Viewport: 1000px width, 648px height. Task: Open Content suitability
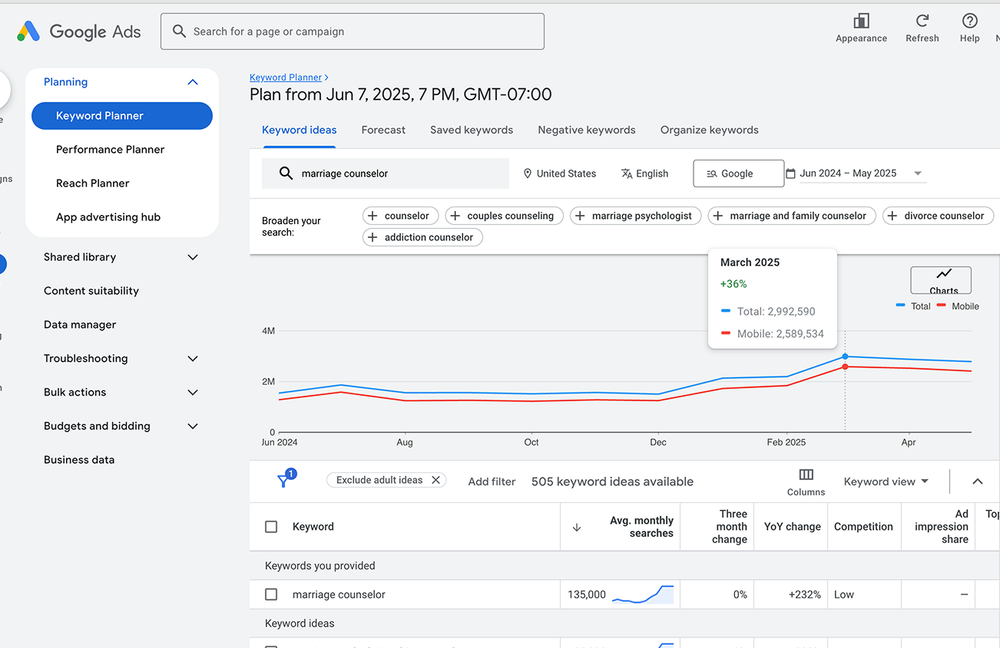click(91, 291)
